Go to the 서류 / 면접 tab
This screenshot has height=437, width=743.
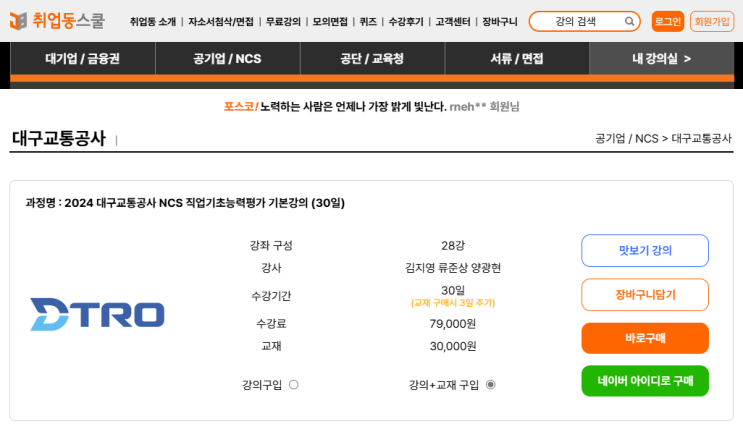point(517,59)
